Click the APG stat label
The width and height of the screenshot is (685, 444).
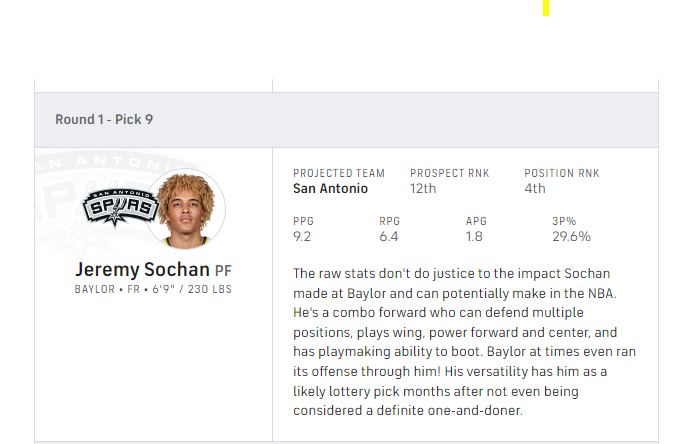click(x=476, y=221)
